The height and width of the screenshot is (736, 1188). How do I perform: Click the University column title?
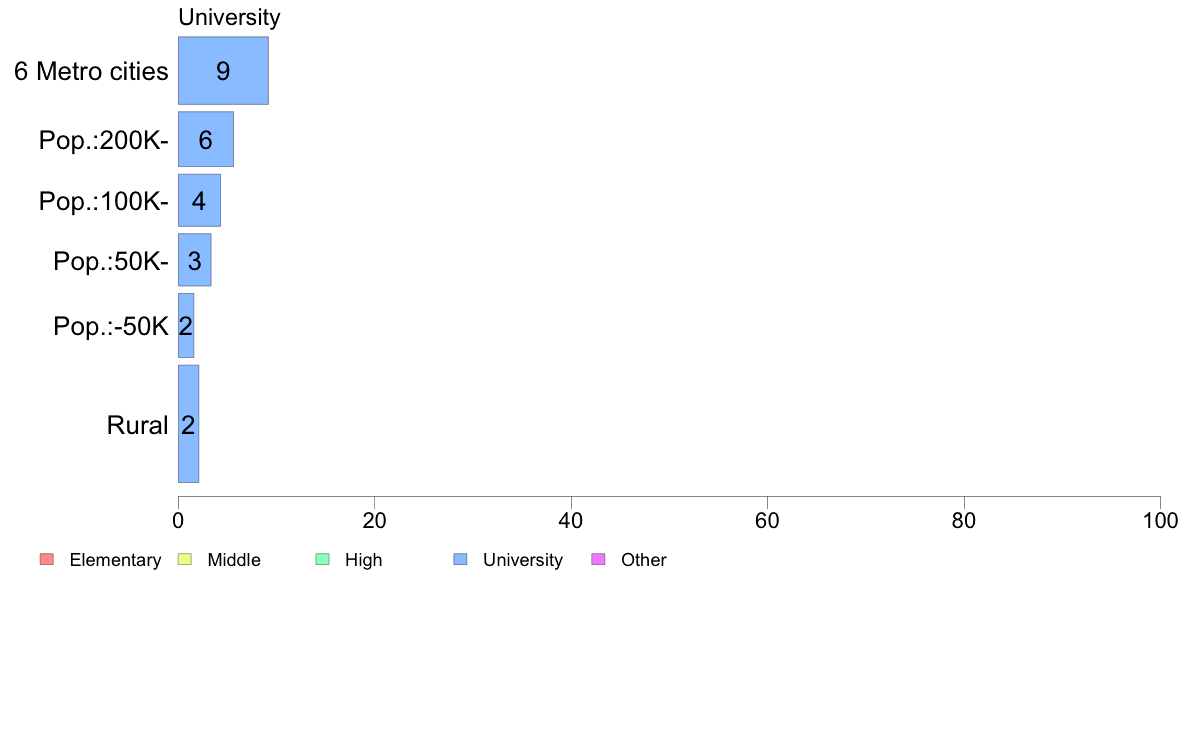(230, 17)
